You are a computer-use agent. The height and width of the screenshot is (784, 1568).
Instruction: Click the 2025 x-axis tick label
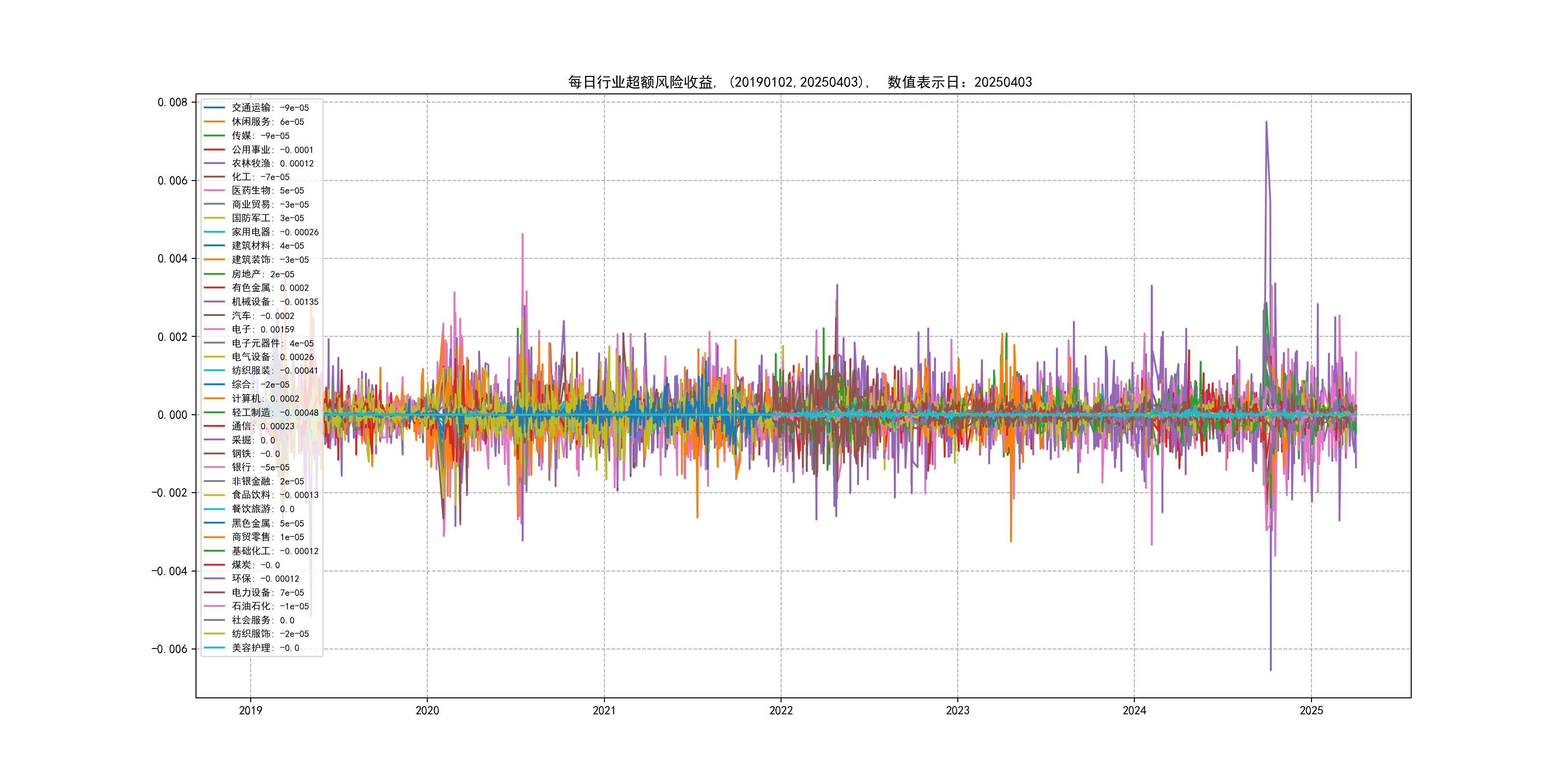[1311, 710]
